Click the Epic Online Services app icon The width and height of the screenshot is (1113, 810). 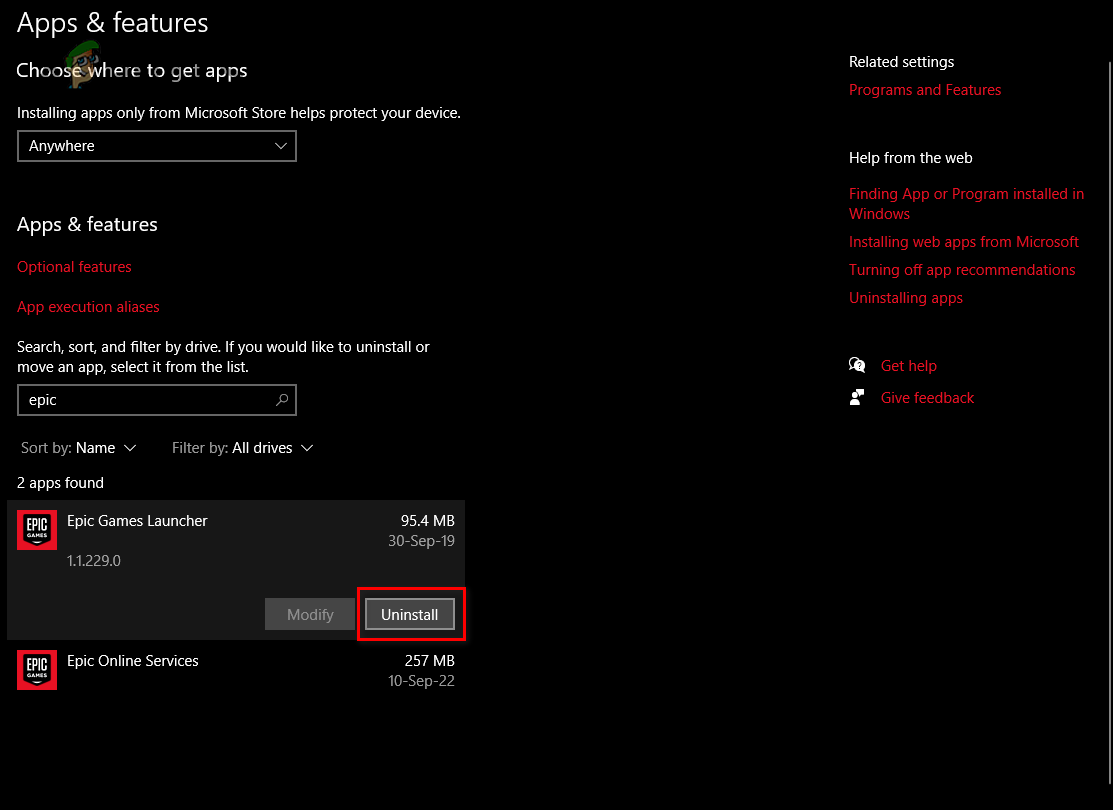[37, 669]
